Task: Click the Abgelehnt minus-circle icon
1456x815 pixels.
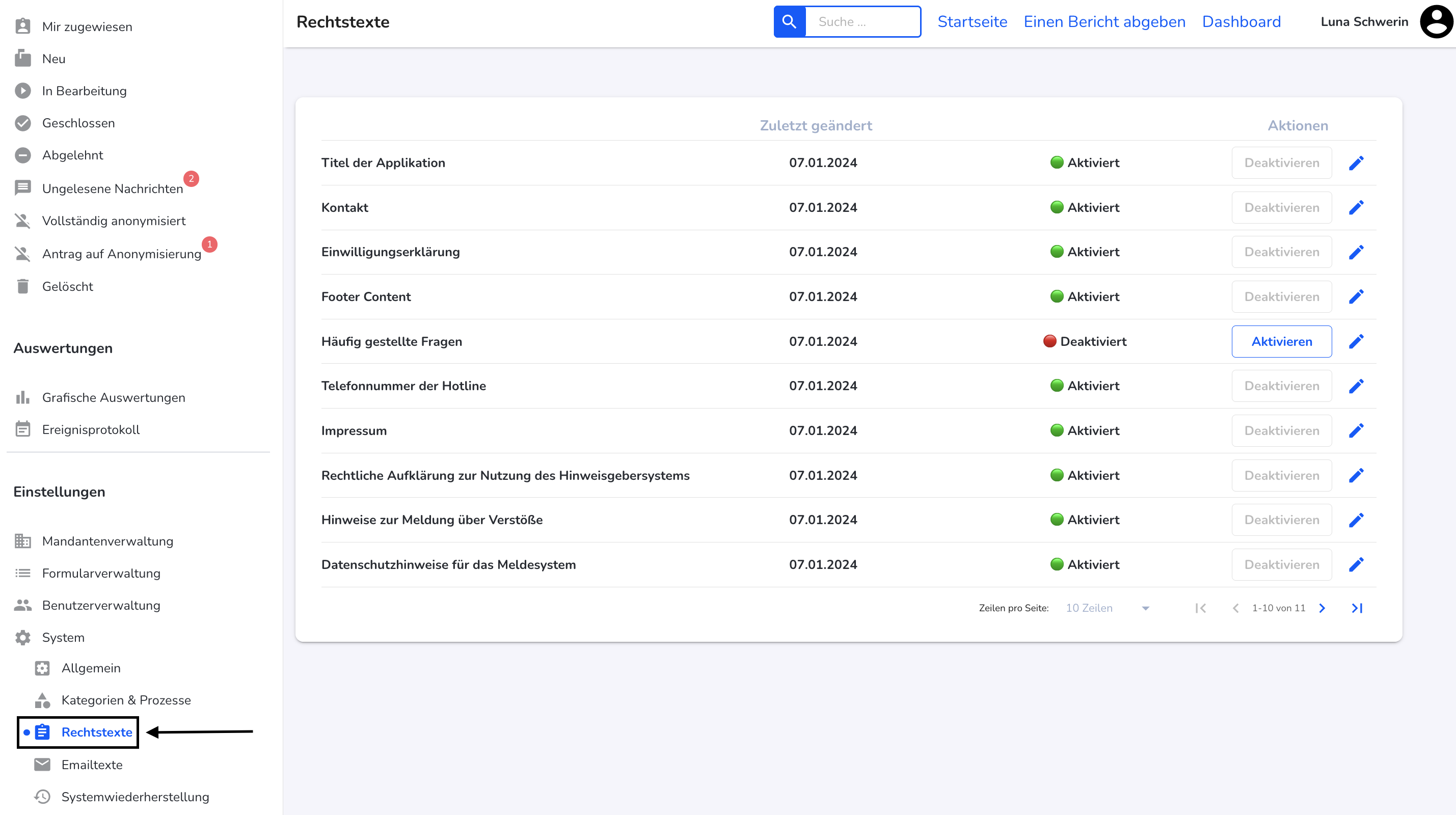Action: point(22,155)
